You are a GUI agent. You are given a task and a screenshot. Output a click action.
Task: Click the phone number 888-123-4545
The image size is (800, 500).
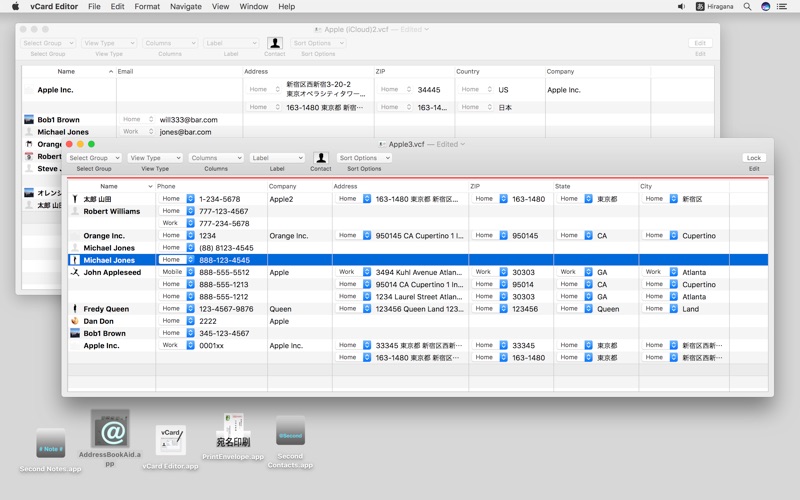click(x=224, y=260)
